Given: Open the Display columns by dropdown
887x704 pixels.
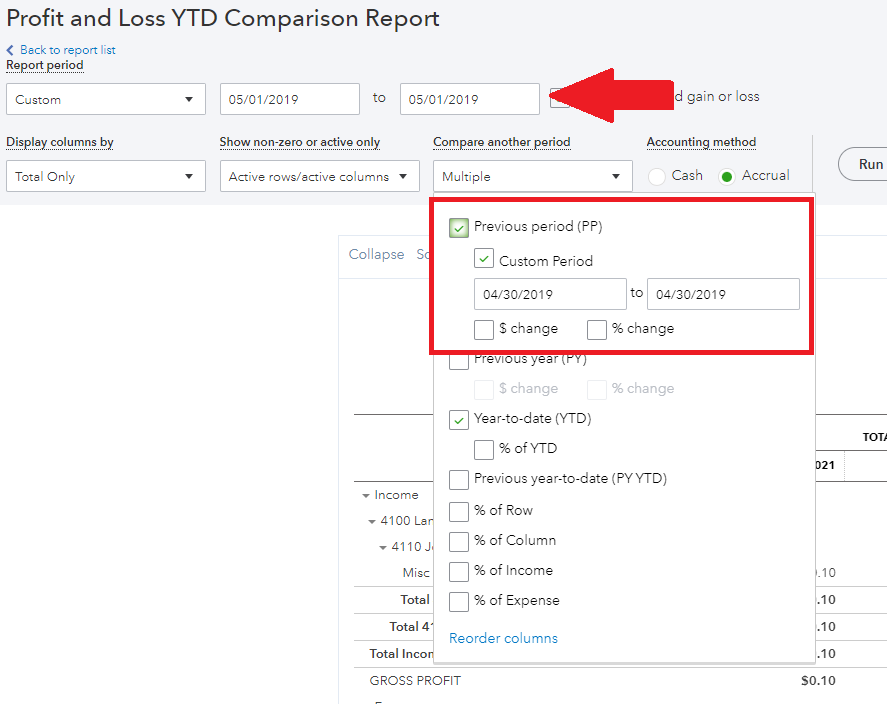Looking at the screenshot, I should (105, 177).
